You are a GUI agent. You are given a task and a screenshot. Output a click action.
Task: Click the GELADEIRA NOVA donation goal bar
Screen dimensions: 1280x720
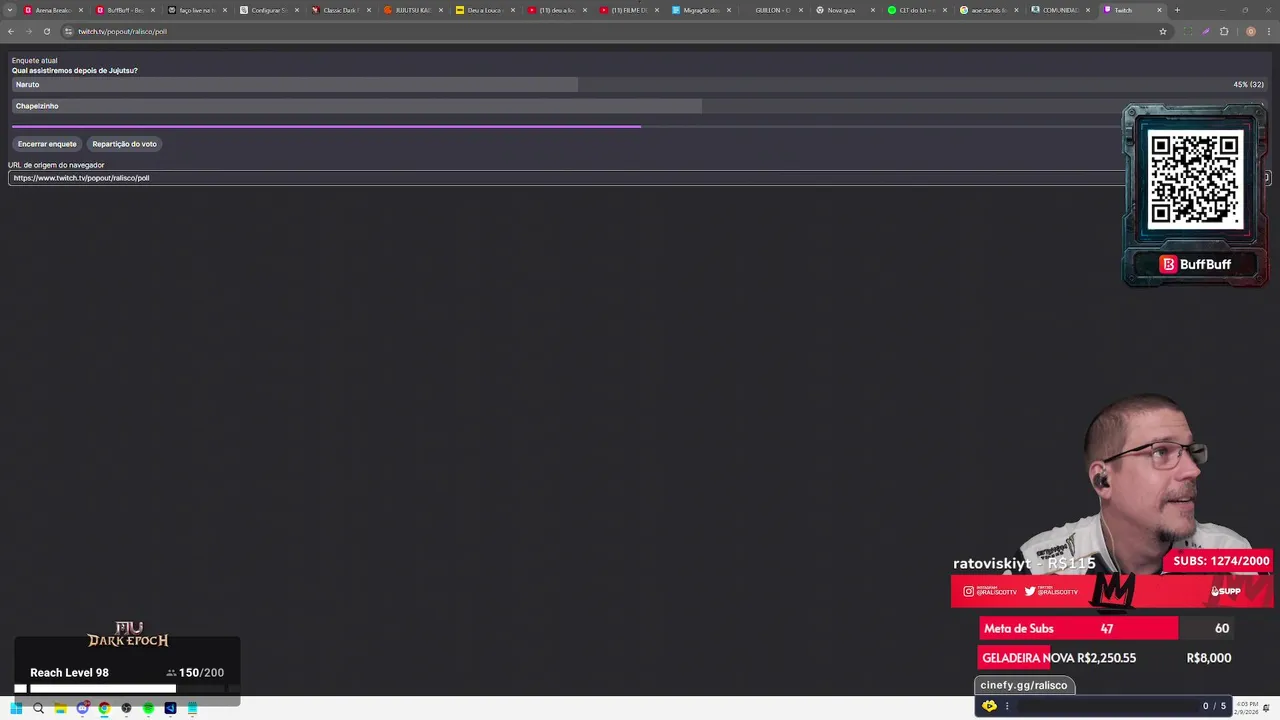point(1106,658)
